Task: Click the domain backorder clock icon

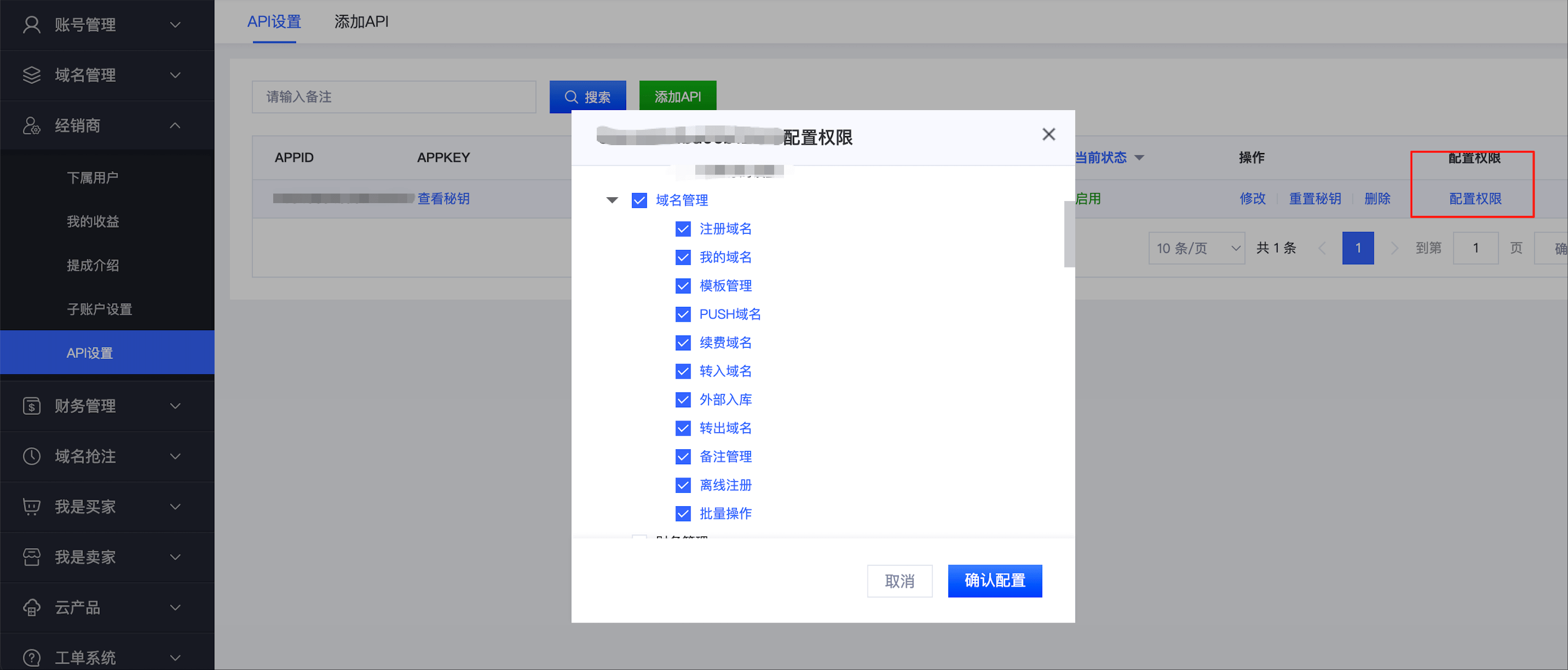Action: tap(32, 456)
